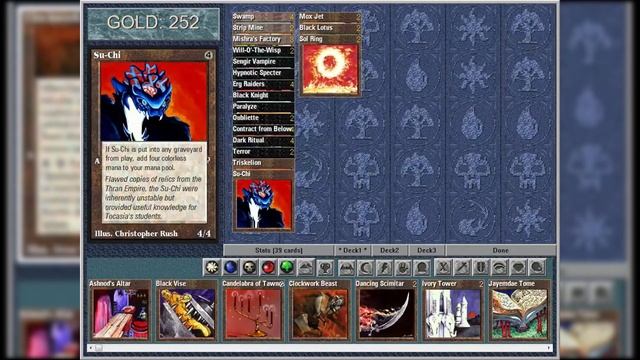The width and height of the screenshot is (640, 360).
Task: Switch to the Deck1 tab
Action: tap(353, 250)
